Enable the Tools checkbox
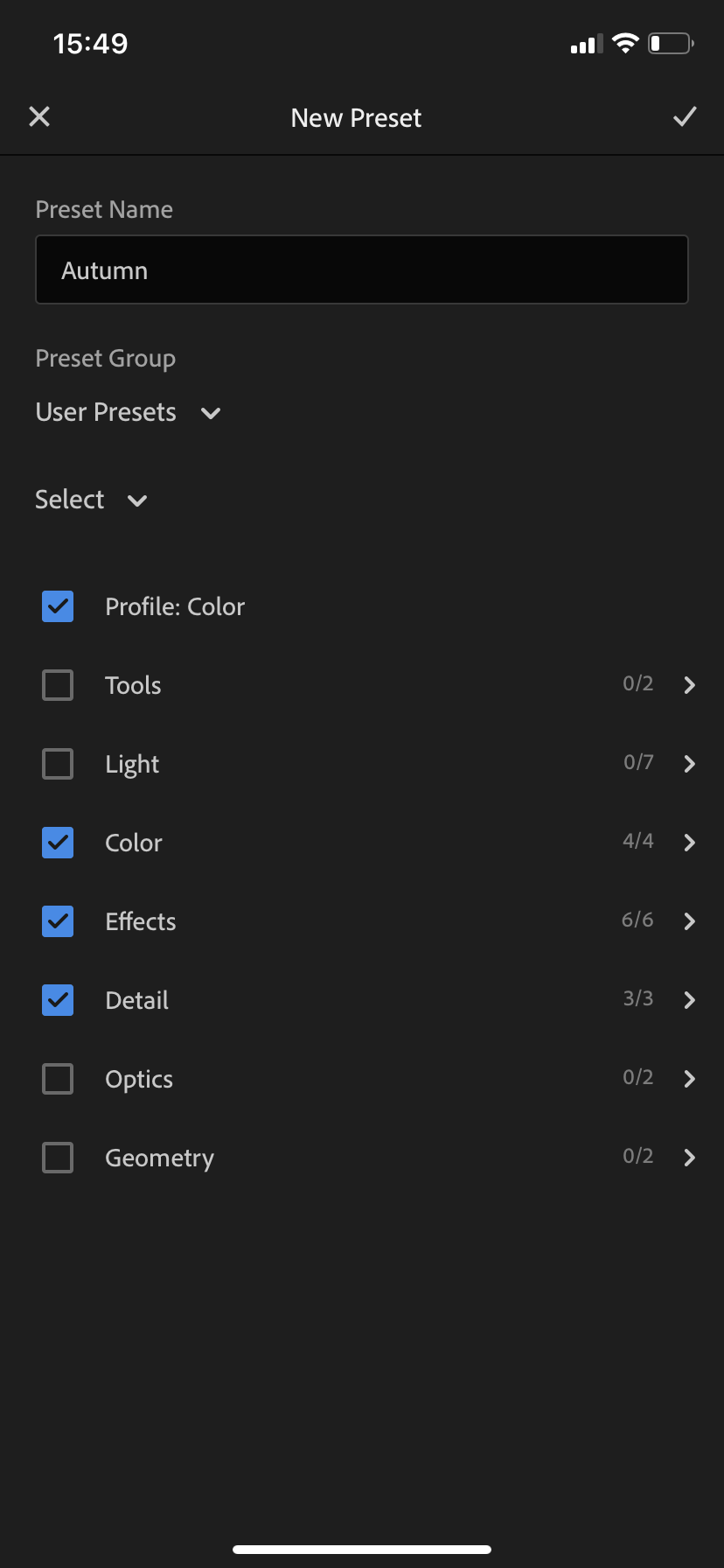This screenshot has height=1568, width=724. pyautogui.click(x=58, y=685)
